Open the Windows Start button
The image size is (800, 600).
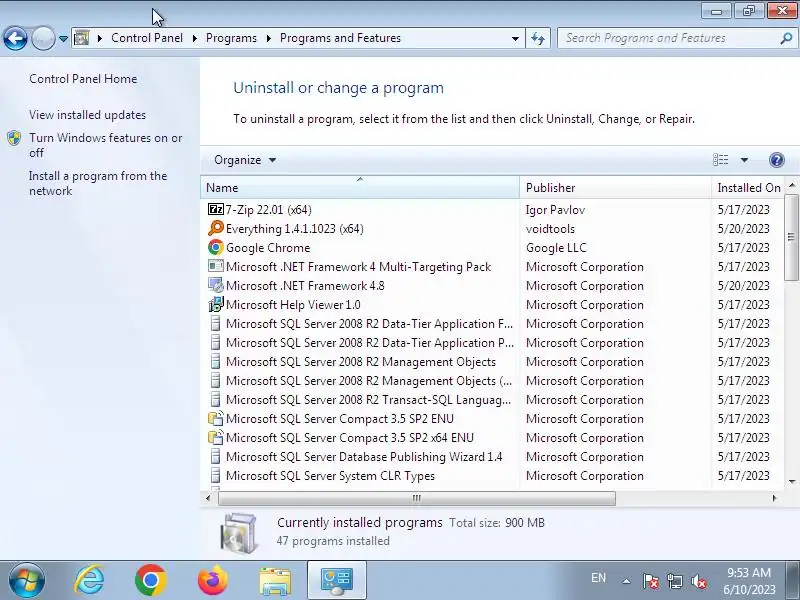click(x=27, y=581)
